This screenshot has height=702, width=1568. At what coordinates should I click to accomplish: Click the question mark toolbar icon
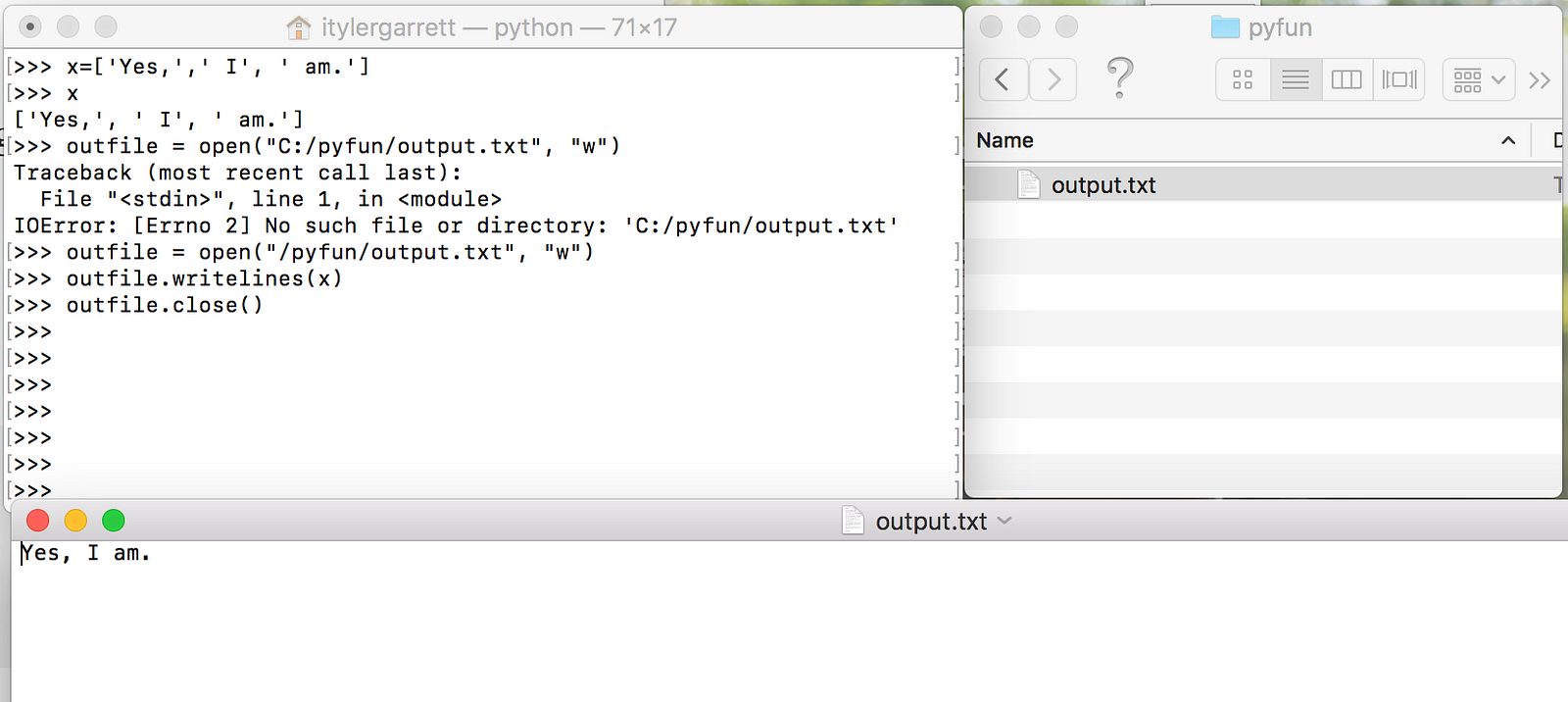coord(1119,77)
